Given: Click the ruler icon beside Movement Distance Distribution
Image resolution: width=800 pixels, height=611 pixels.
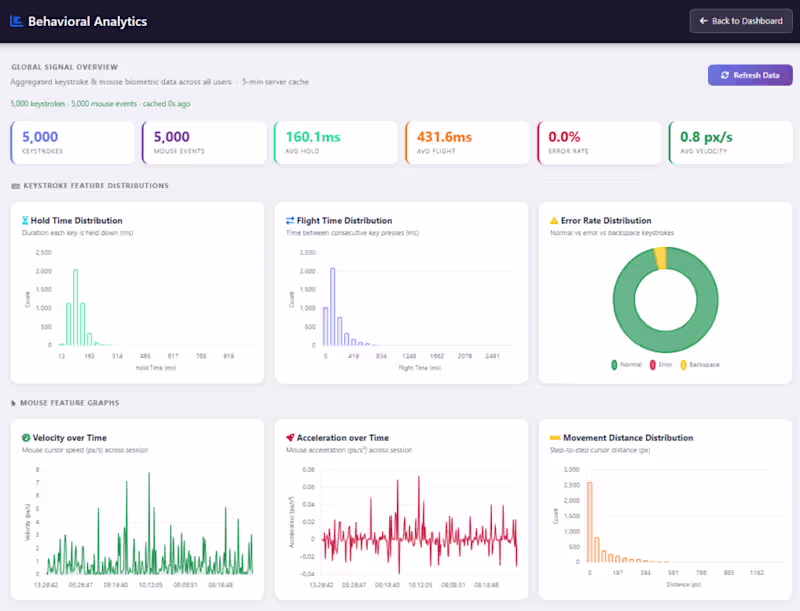Looking at the screenshot, I should click(x=555, y=438).
